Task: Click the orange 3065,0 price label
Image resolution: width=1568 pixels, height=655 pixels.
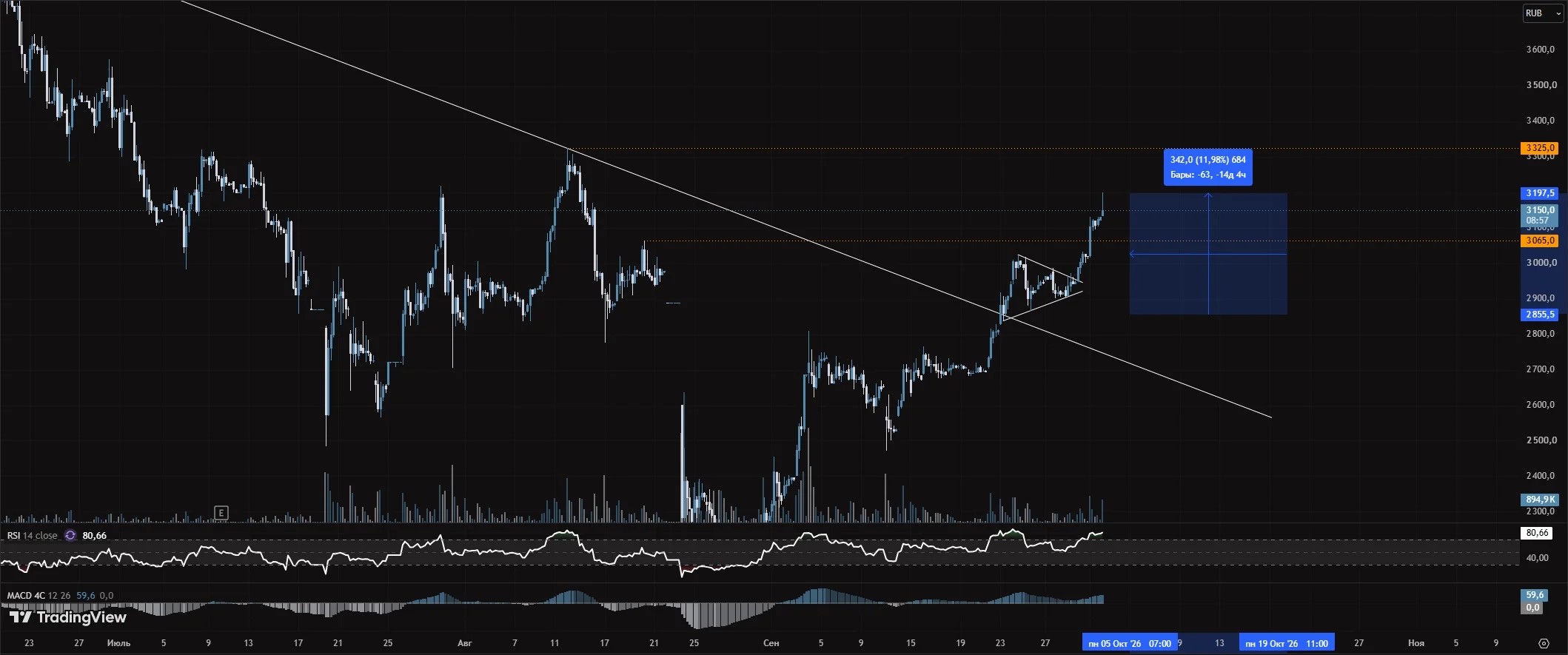Action: click(x=1539, y=241)
